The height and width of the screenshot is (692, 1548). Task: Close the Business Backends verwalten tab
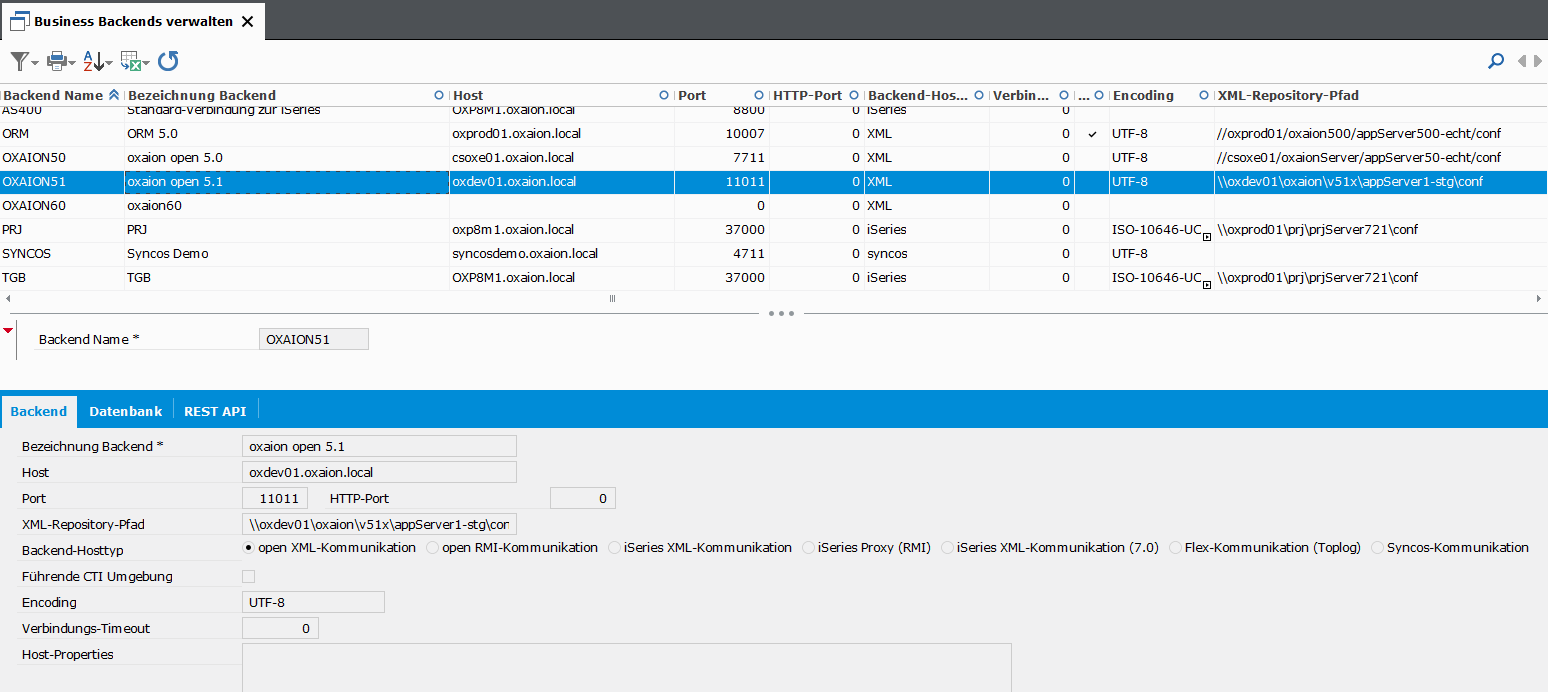tap(248, 21)
